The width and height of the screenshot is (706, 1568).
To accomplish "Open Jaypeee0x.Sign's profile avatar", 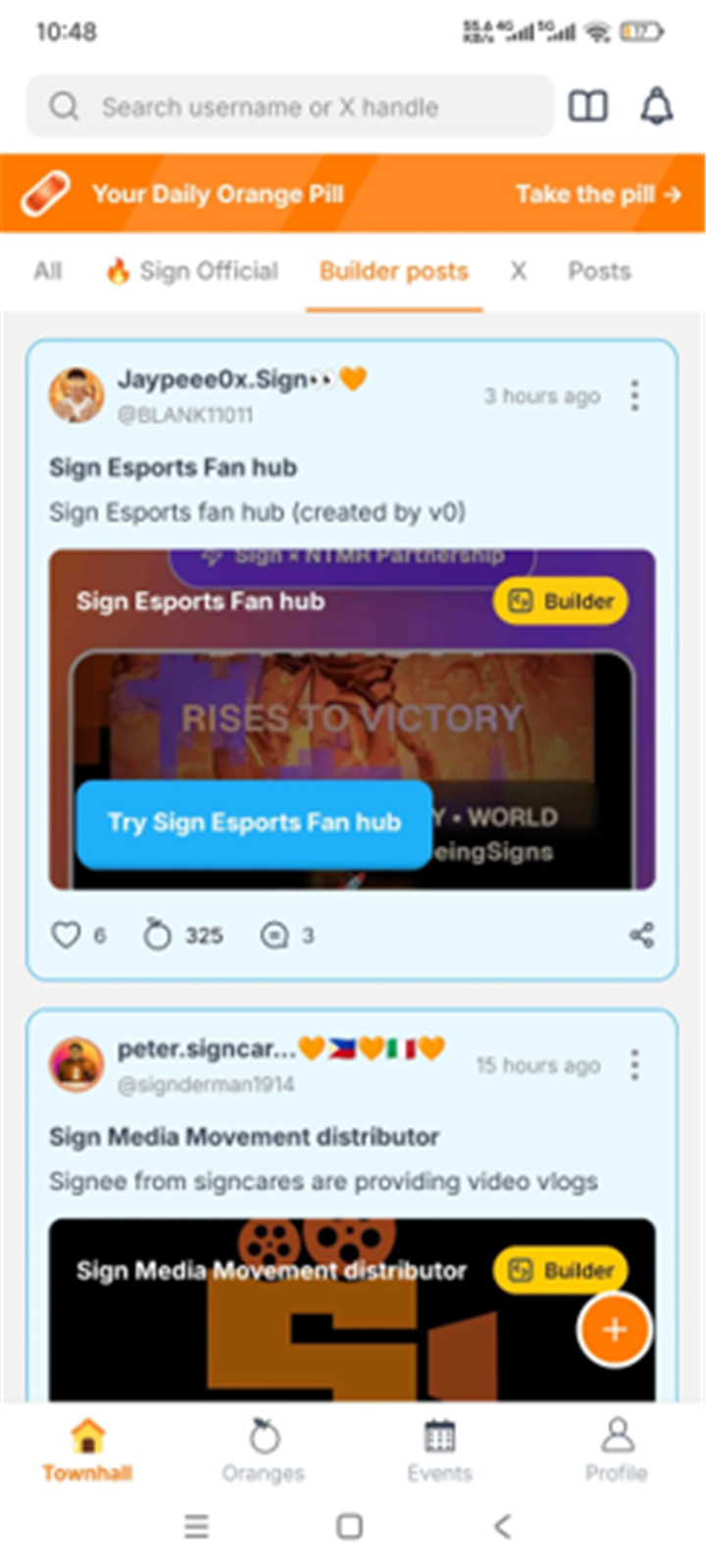I will 76,395.
